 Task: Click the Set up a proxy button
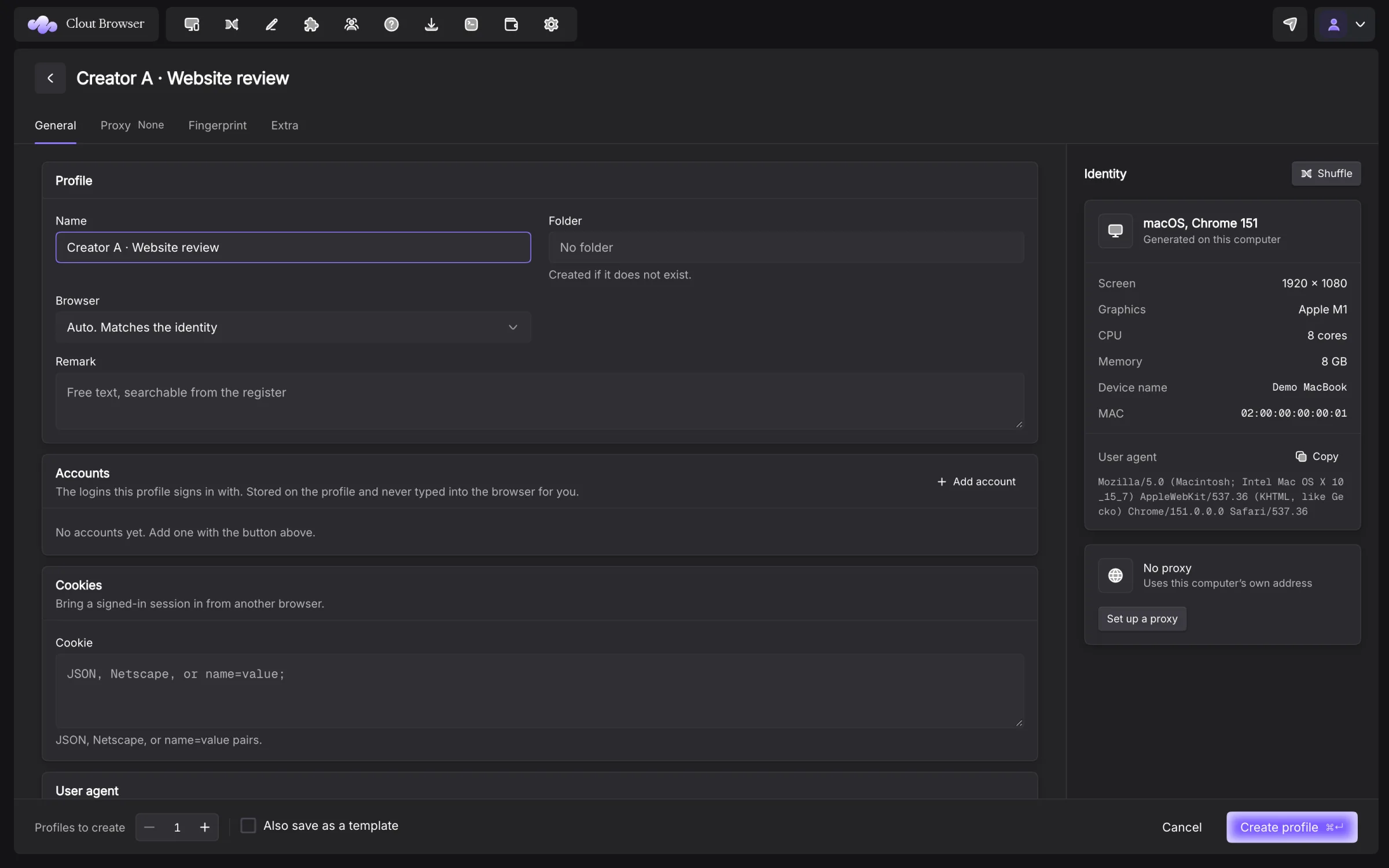click(x=1142, y=619)
